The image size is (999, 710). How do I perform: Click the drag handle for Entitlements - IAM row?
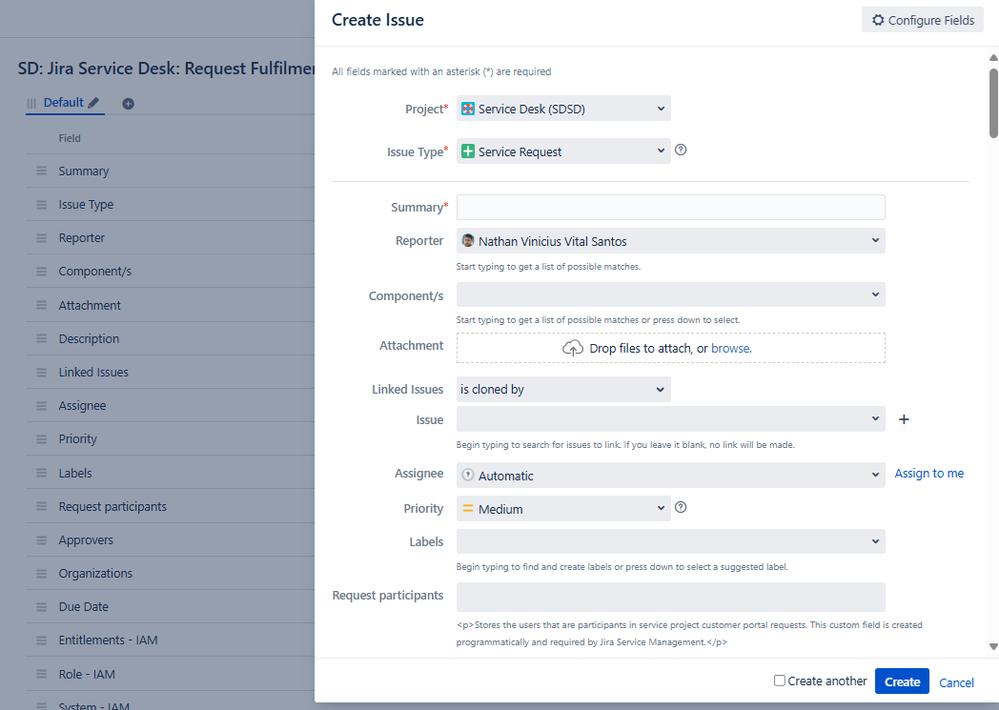[41, 640]
